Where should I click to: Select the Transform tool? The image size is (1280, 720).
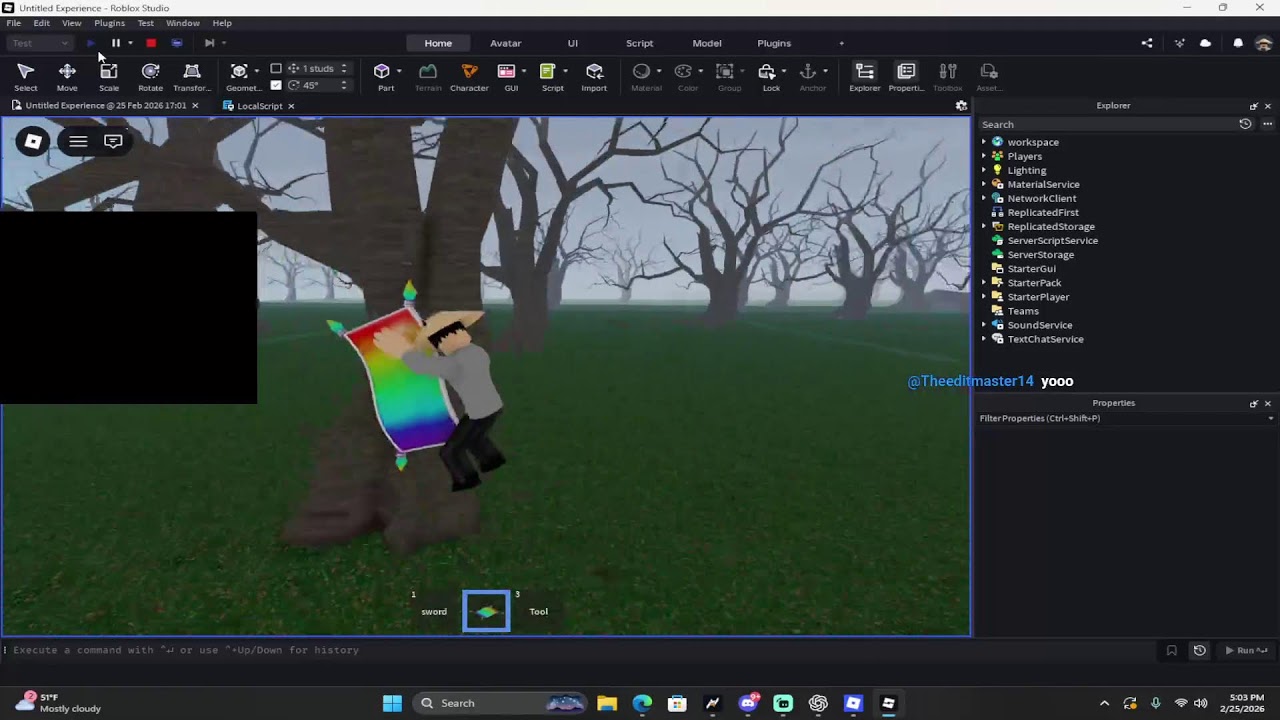click(x=192, y=77)
